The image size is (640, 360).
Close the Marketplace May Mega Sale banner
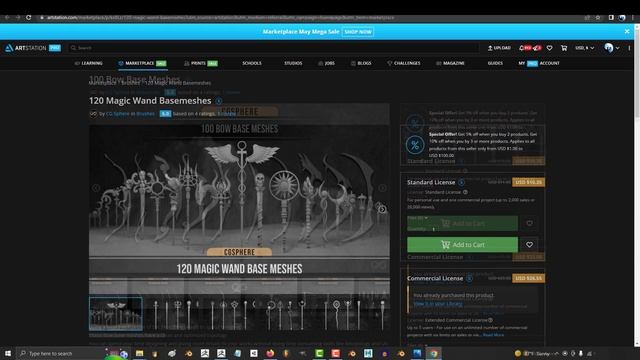coord(627,31)
